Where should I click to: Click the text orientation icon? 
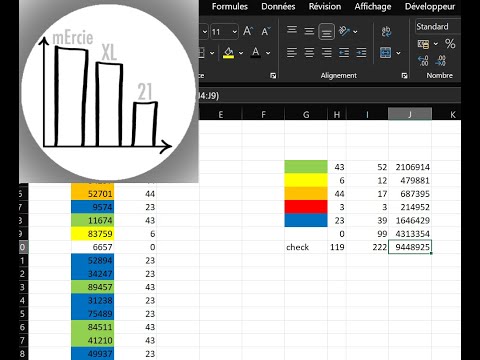[x=344, y=31]
